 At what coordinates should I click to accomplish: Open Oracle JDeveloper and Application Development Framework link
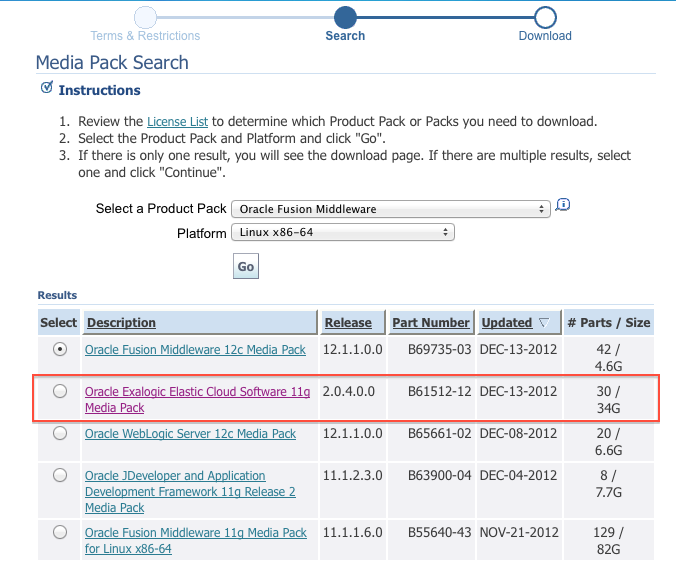point(190,492)
